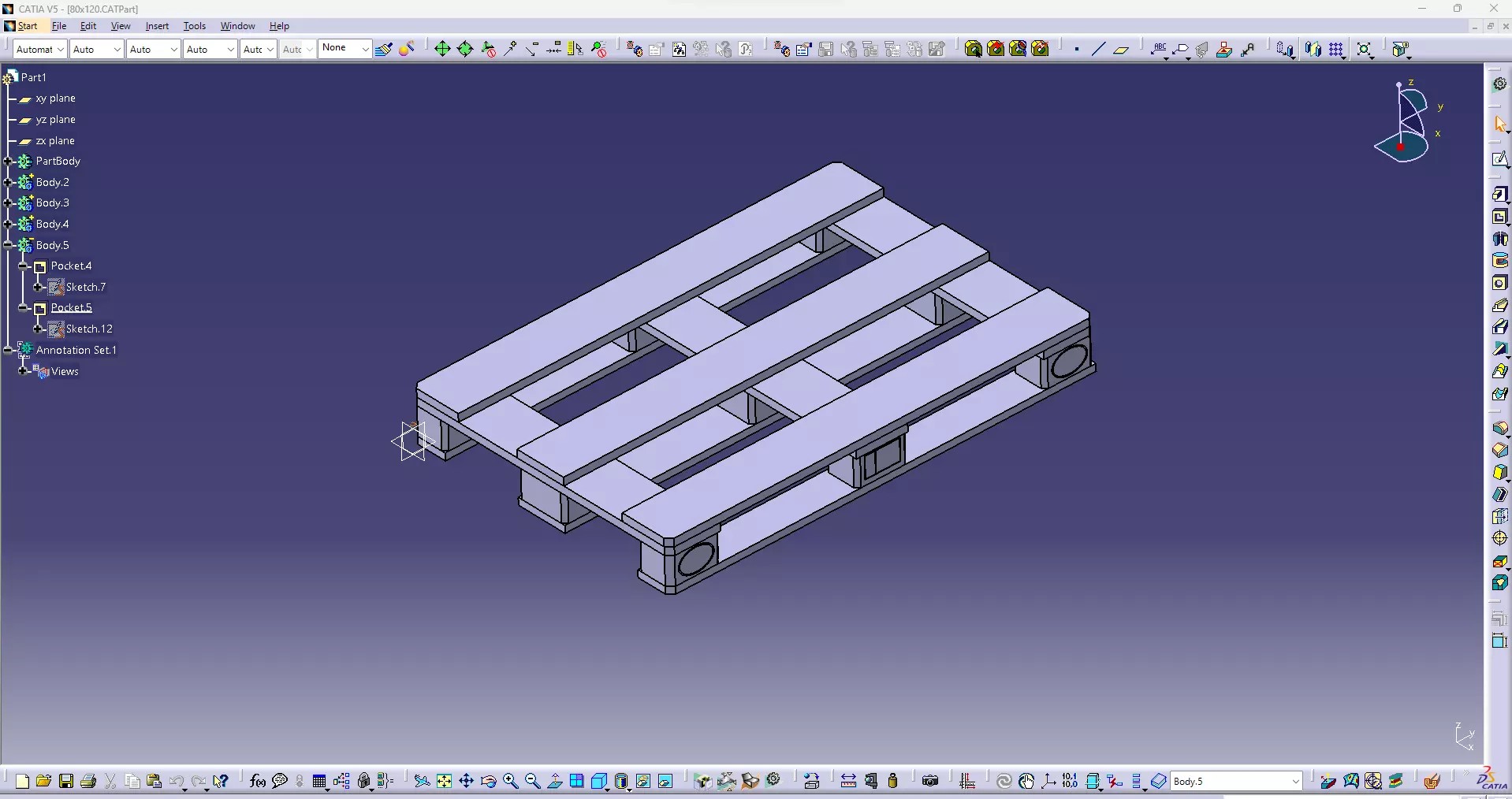Toggle the first Manipulation (green cross arrows) tool
1512x799 pixels.
pyautogui.click(x=442, y=49)
